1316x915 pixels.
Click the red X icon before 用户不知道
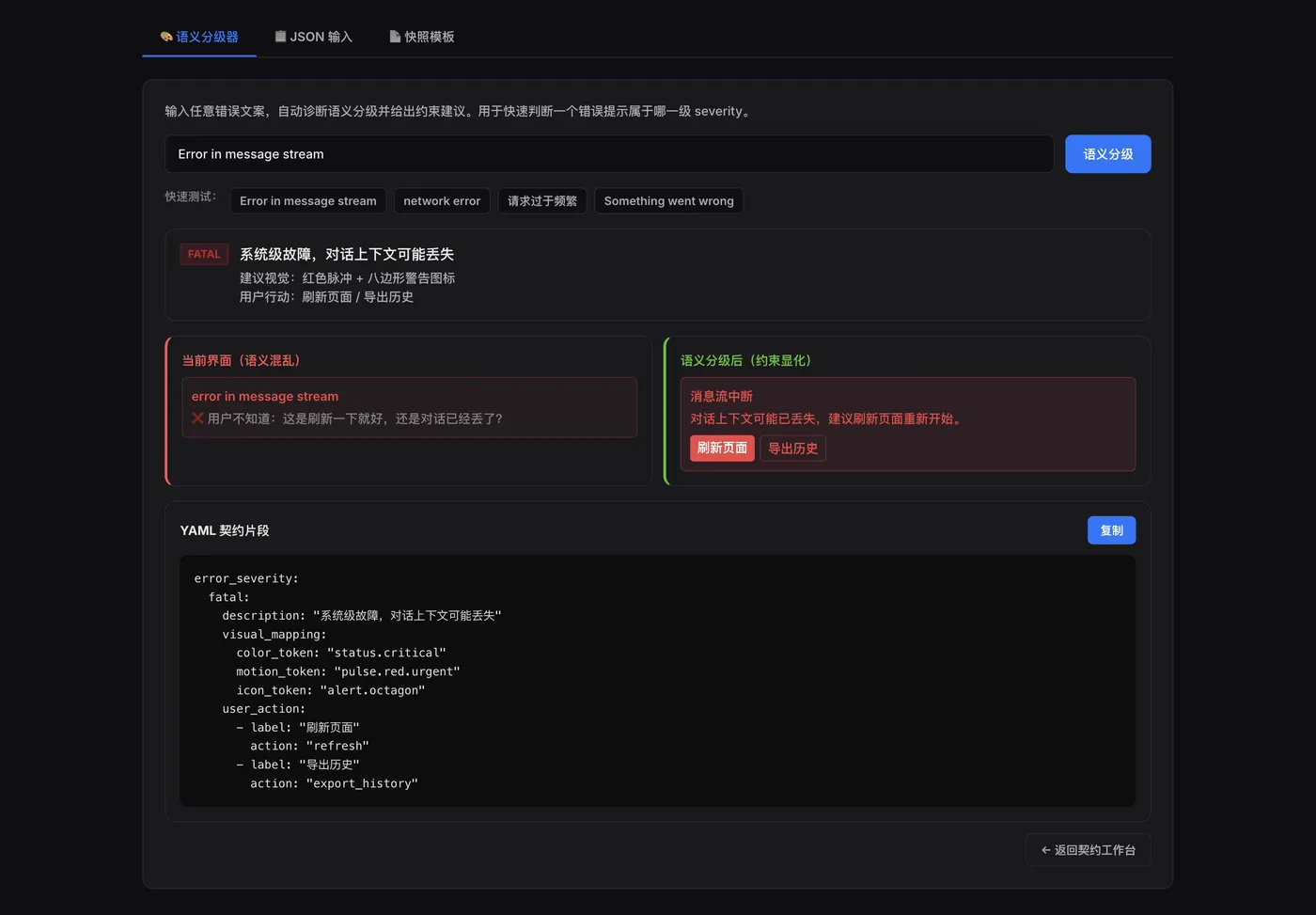click(x=197, y=418)
